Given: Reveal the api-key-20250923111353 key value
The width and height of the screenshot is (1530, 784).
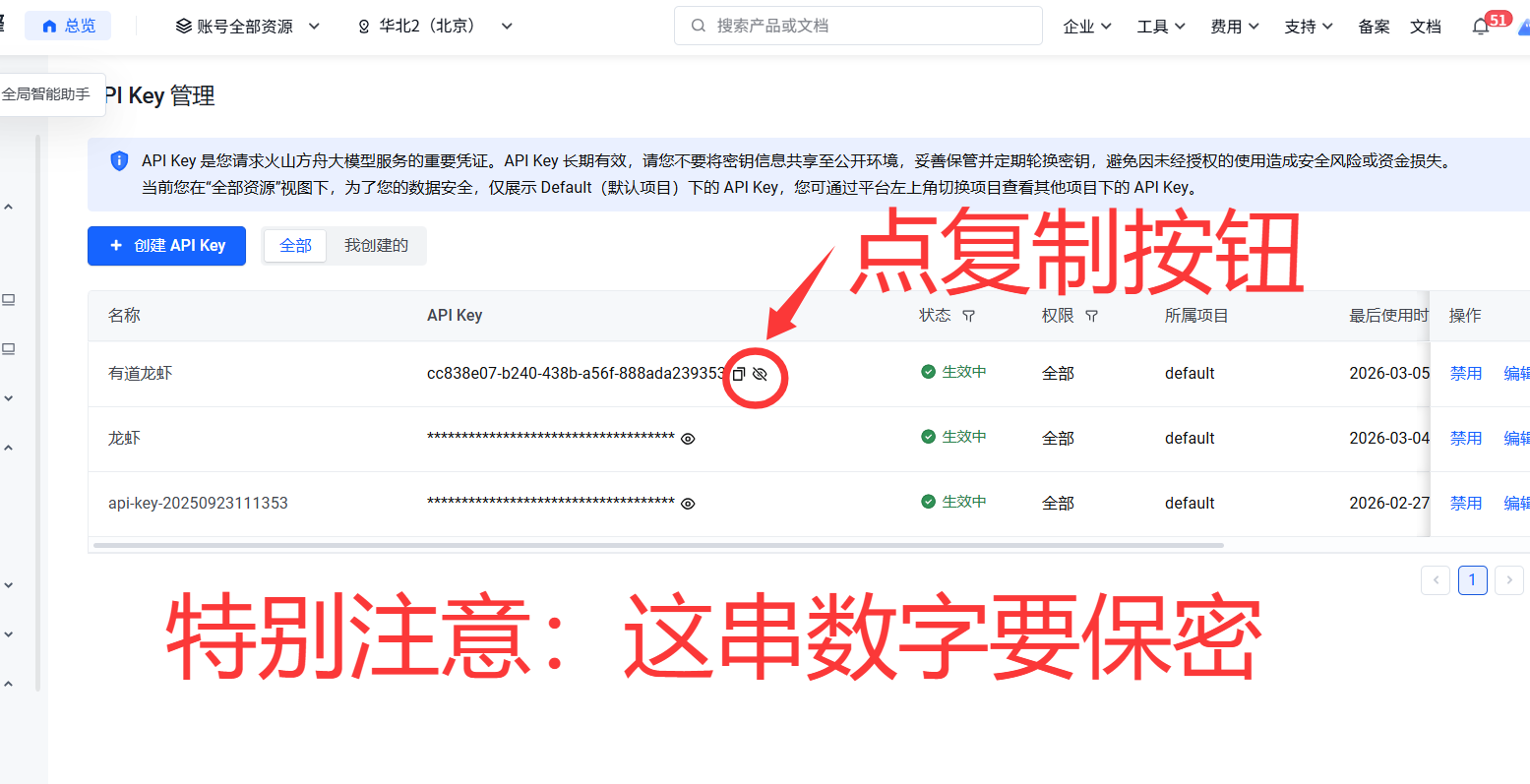Looking at the screenshot, I should point(688,504).
